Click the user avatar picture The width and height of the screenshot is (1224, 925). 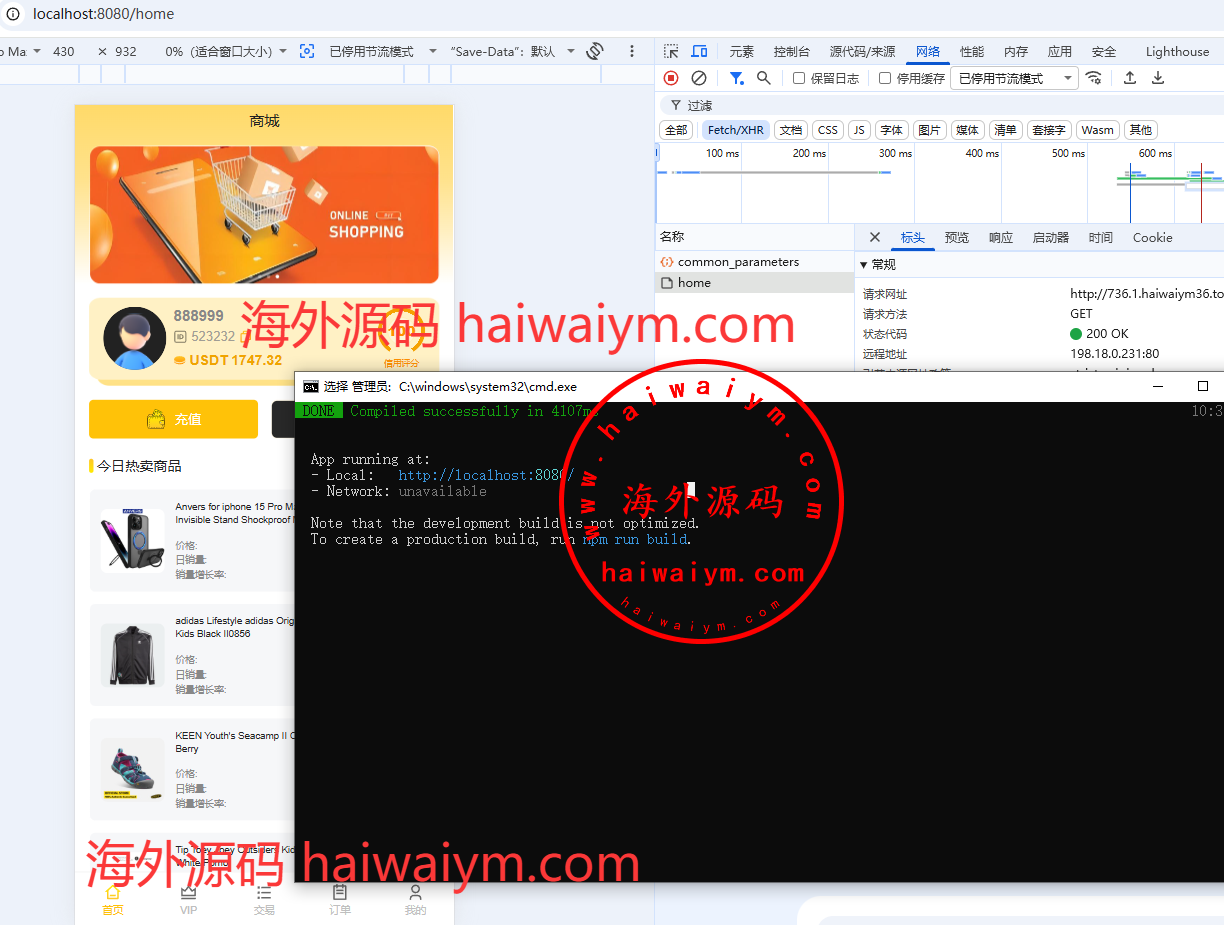134,338
